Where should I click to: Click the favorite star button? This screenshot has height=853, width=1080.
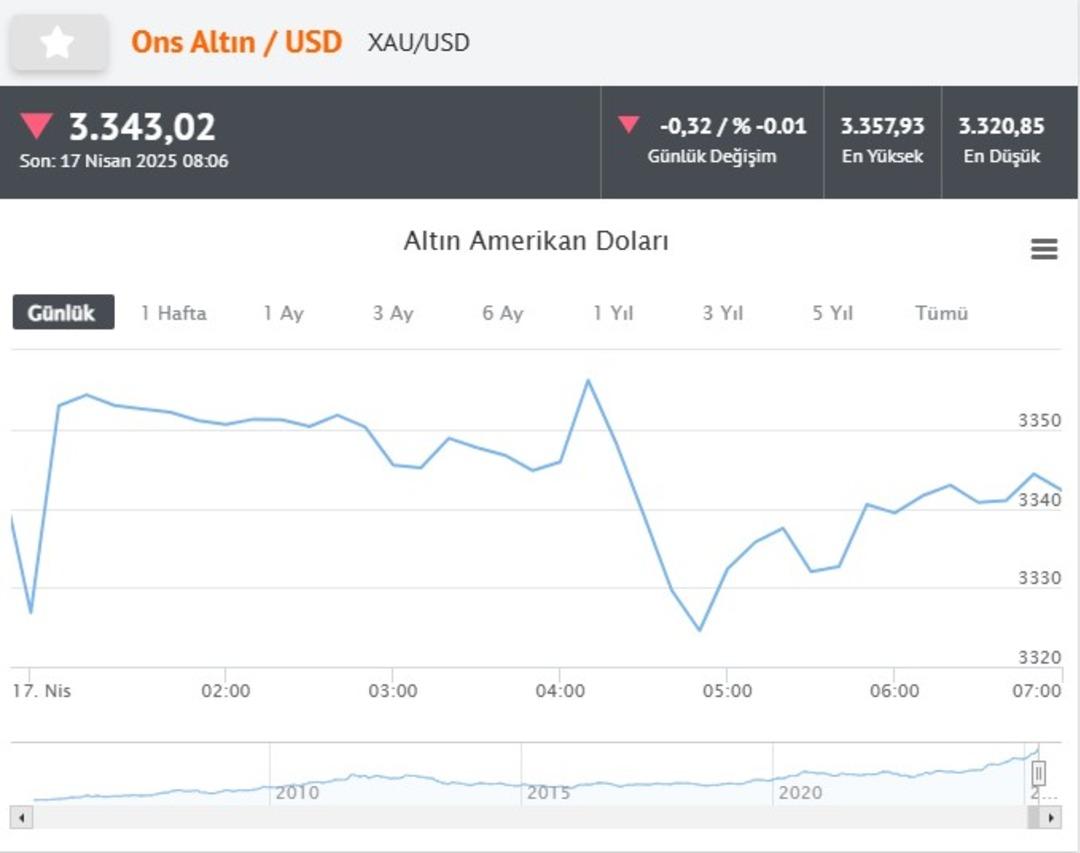coord(58,43)
